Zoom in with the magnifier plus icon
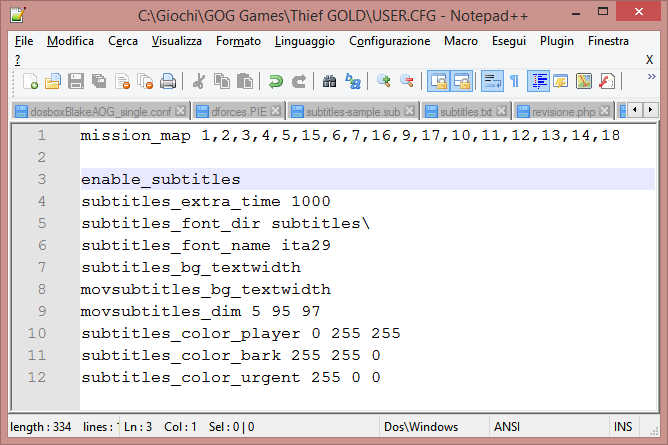 [x=384, y=81]
